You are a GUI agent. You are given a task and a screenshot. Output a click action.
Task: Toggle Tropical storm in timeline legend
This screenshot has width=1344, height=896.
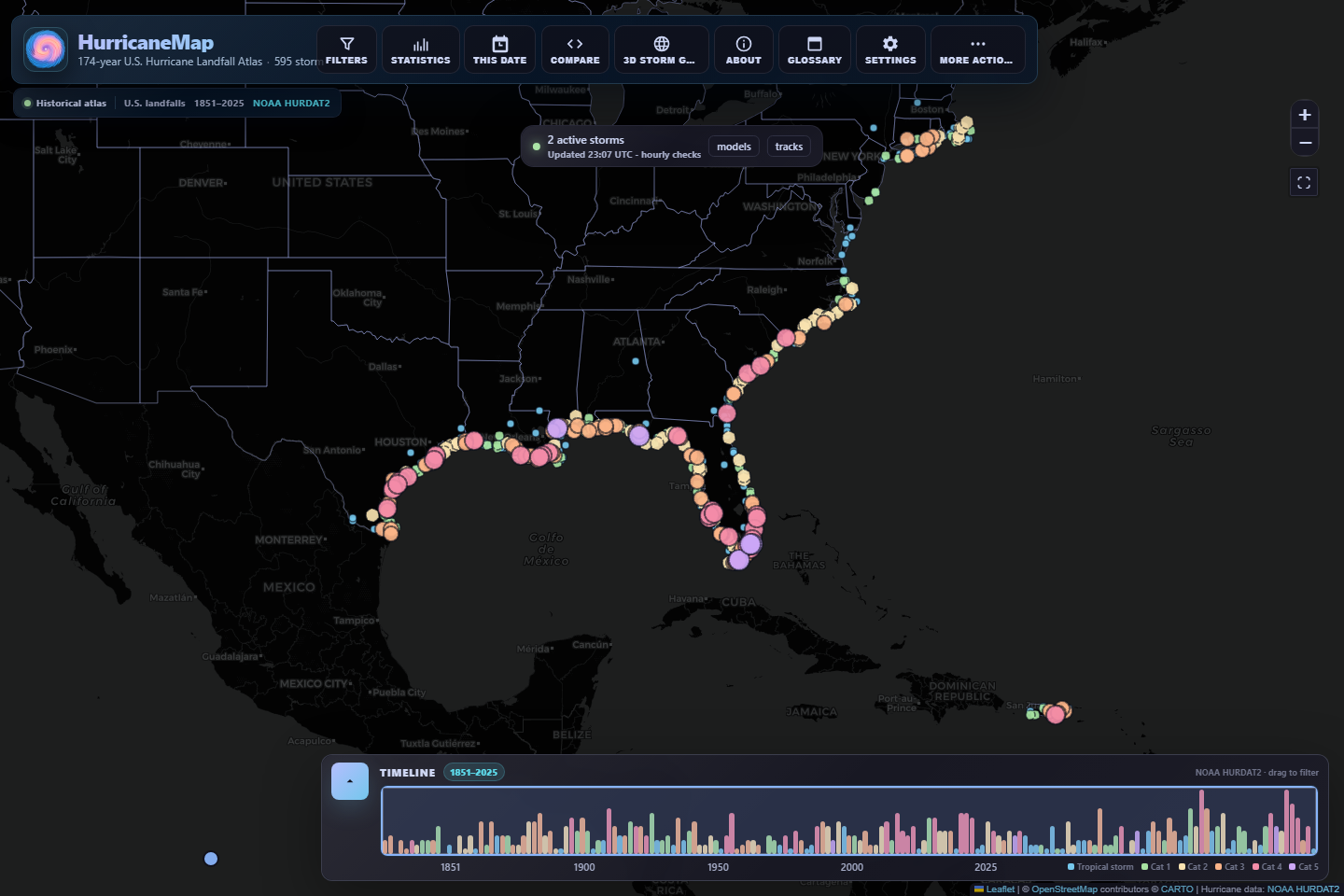(1100, 867)
